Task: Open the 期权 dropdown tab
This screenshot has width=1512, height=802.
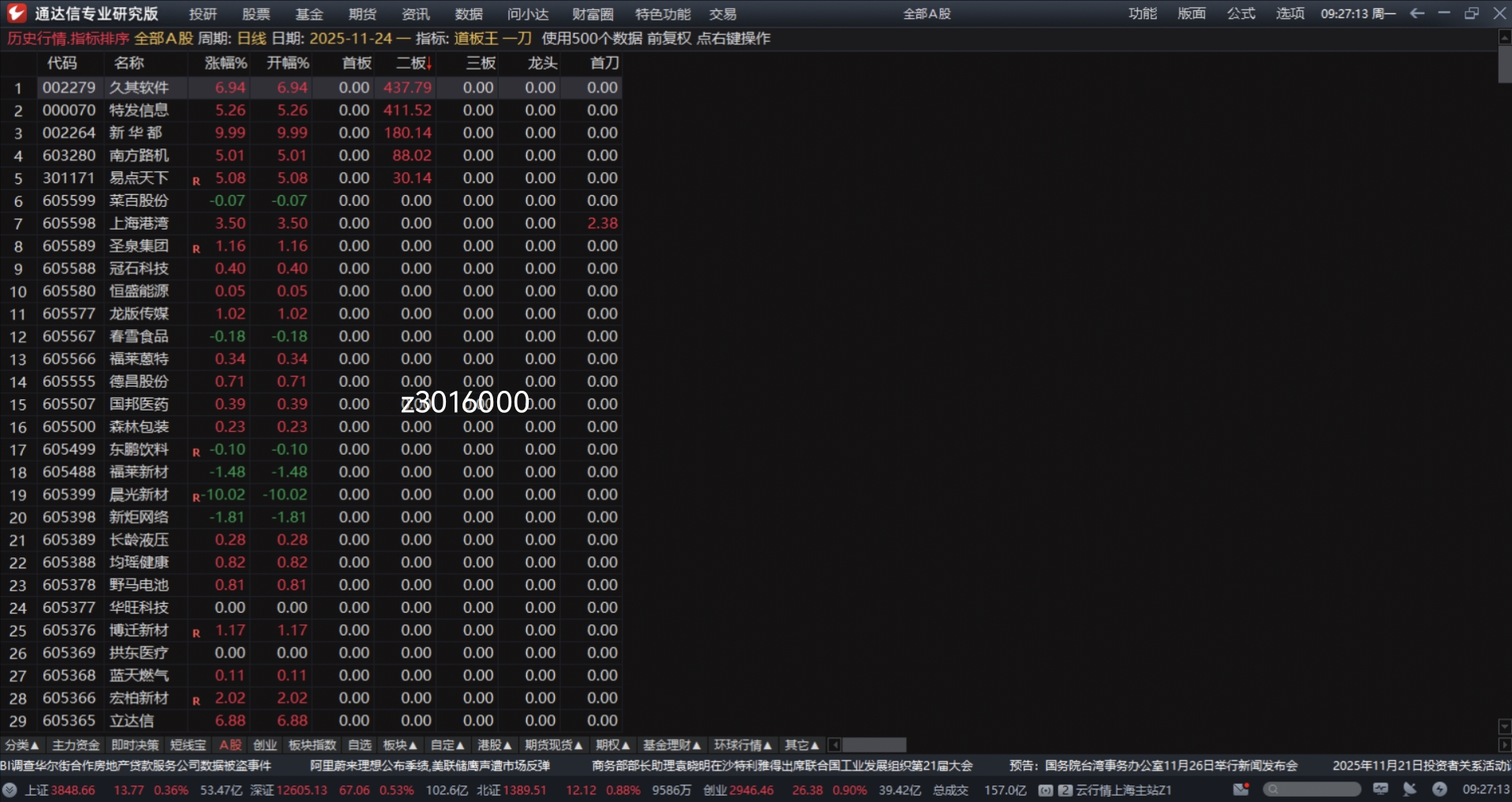Action: (x=613, y=745)
